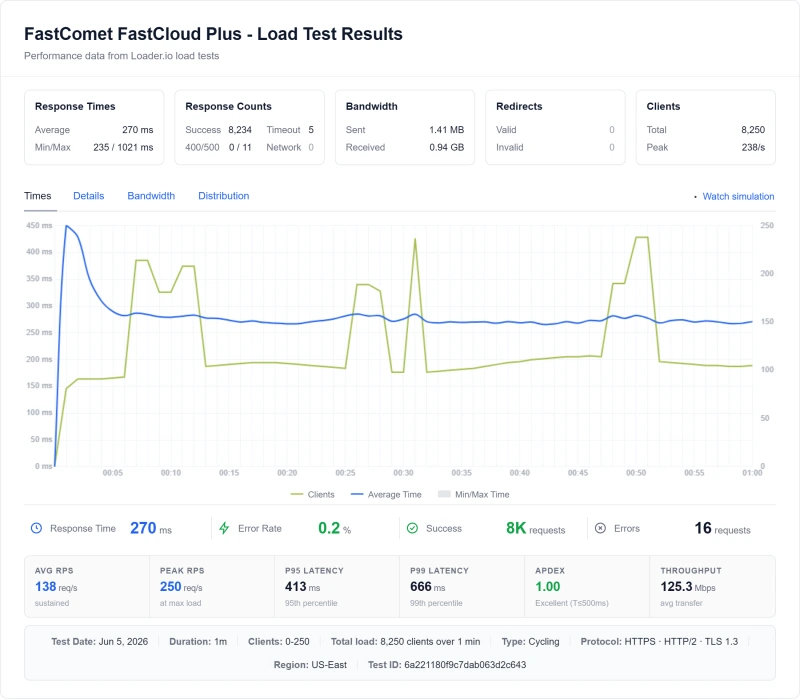
Task: Click the Response Counts card heading
Action: (228, 106)
